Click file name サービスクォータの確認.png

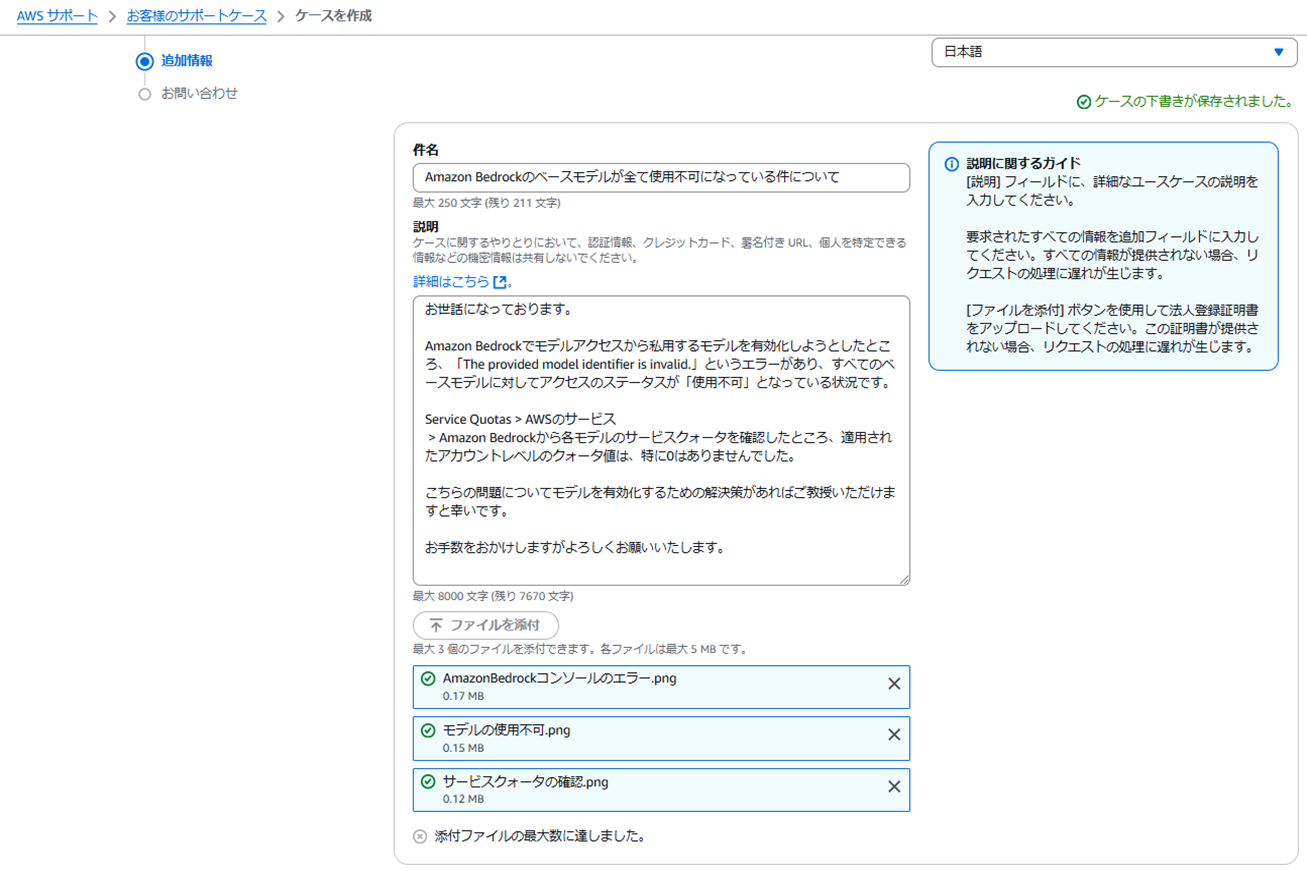coord(525,782)
